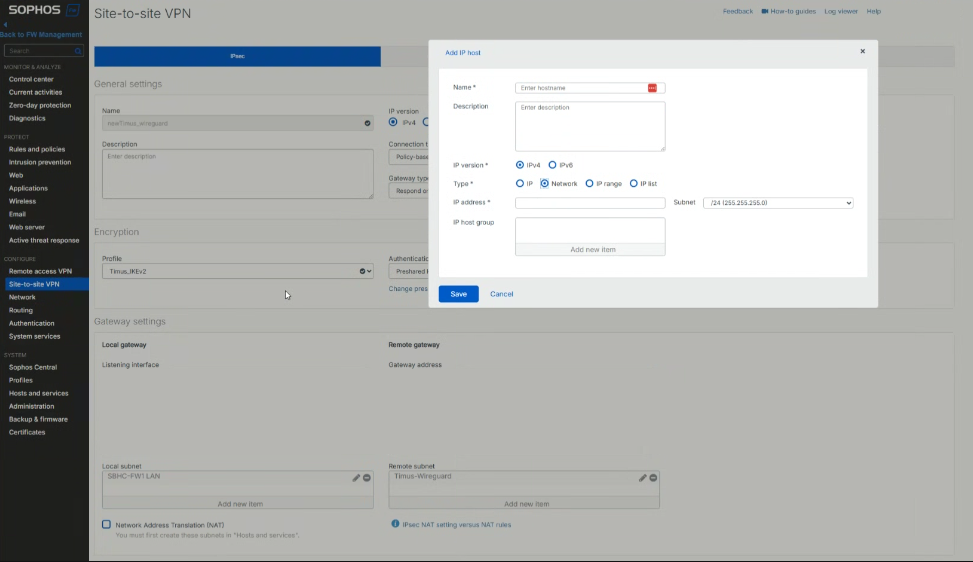Open IPsec NAT setting versus NAT rules link

457,525
